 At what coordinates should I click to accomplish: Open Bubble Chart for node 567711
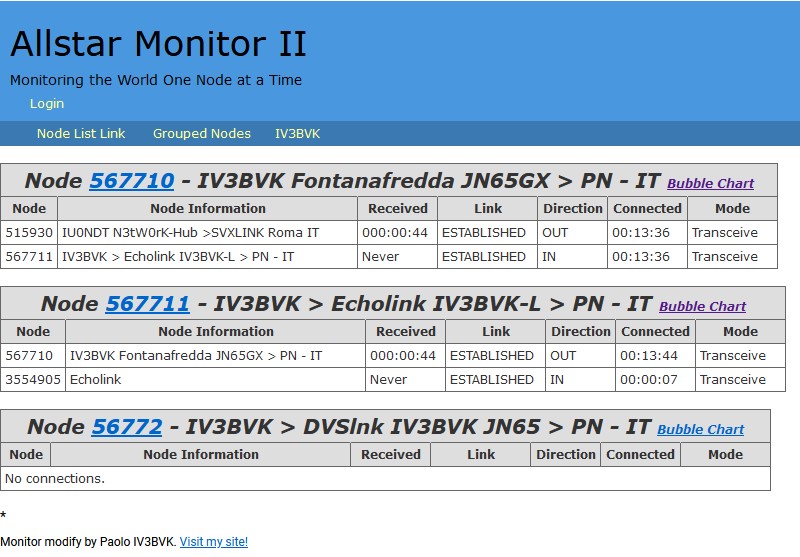click(x=702, y=307)
